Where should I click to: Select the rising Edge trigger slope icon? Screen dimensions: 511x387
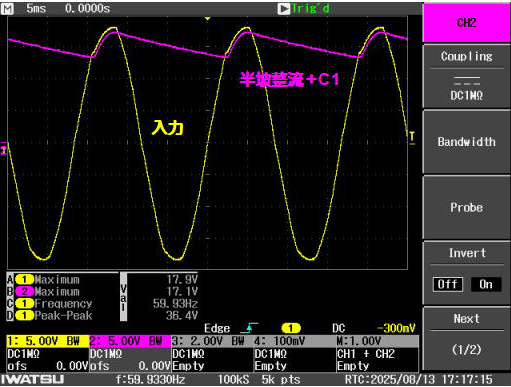pos(250,328)
